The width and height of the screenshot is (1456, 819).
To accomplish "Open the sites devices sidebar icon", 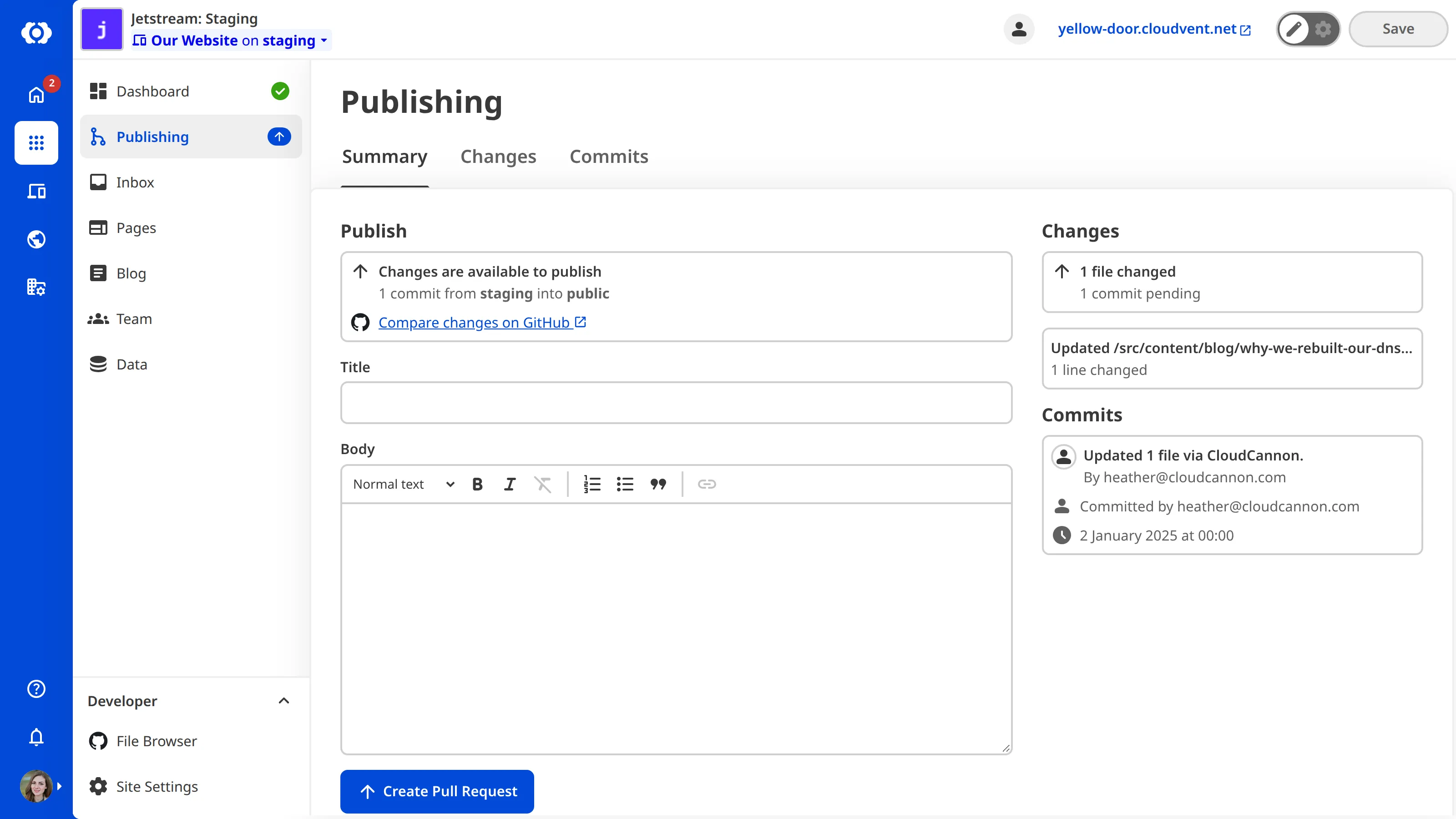I will pos(36,191).
